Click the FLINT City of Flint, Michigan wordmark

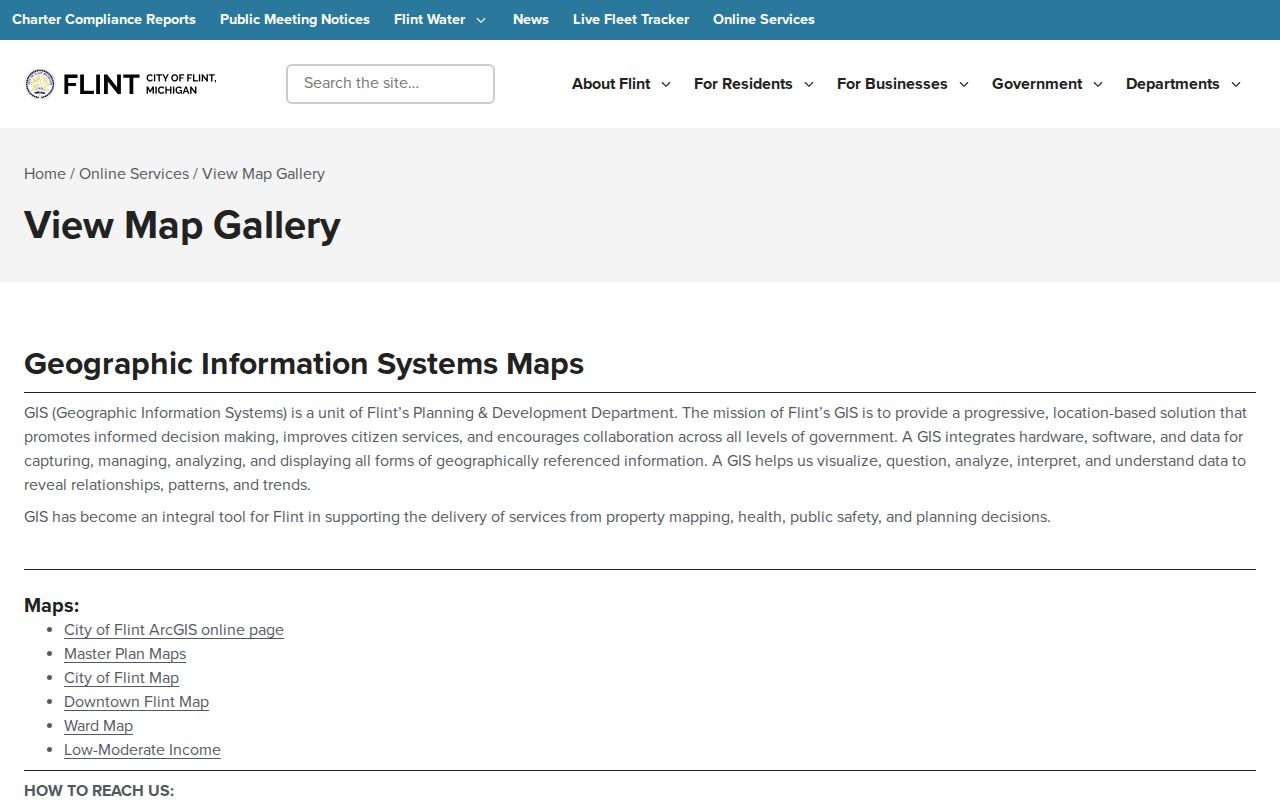[x=139, y=84]
